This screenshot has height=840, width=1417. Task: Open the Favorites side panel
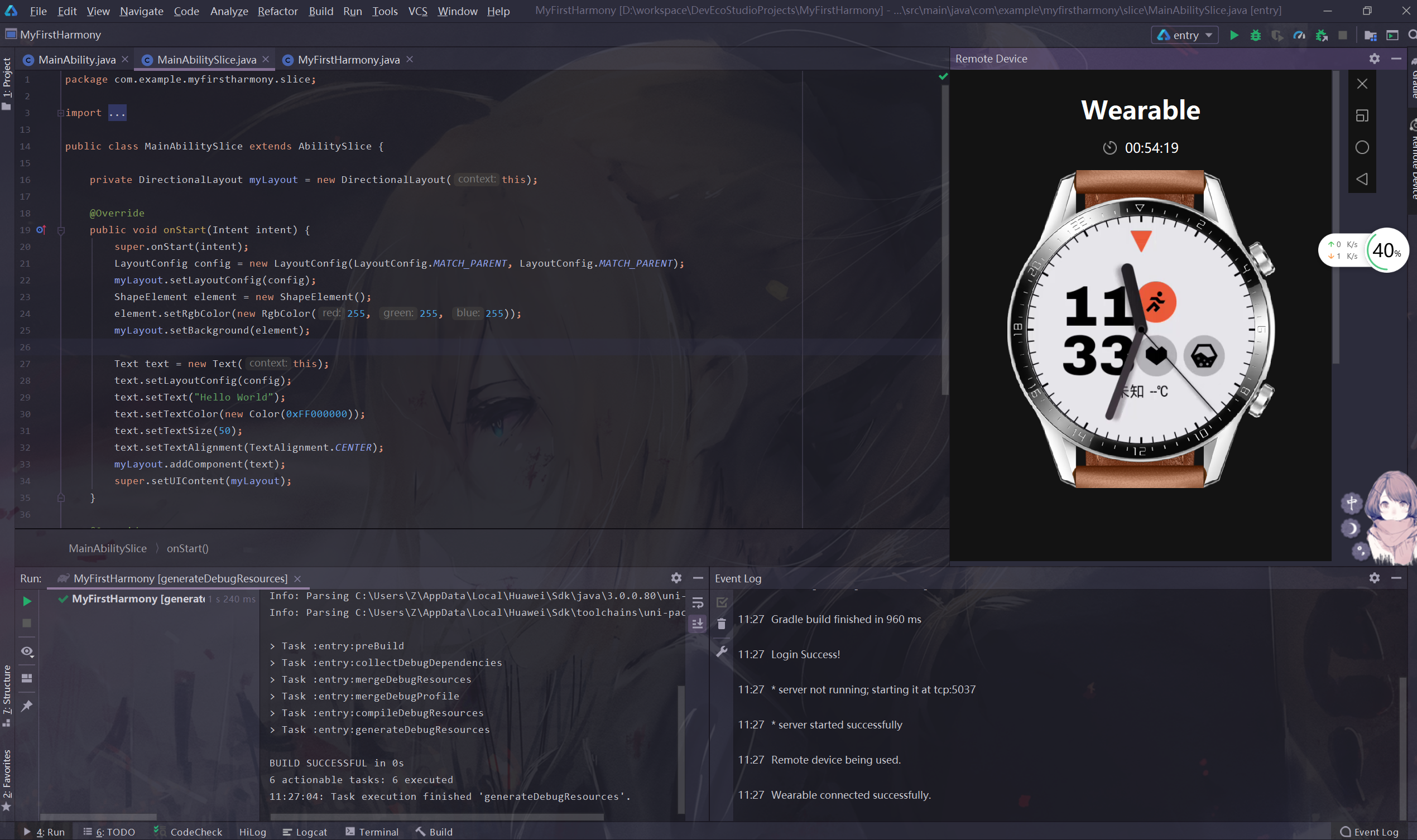tap(7, 780)
